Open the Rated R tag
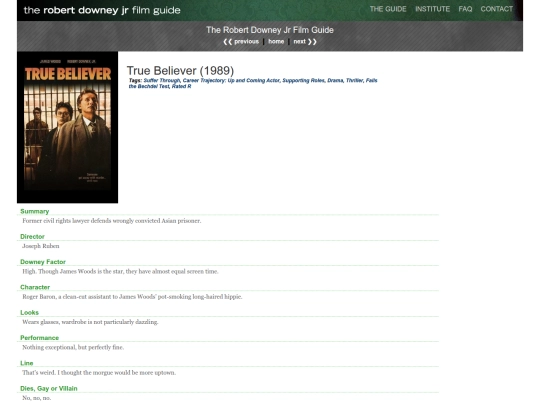The width and height of the screenshot is (540, 405). (x=181, y=86)
